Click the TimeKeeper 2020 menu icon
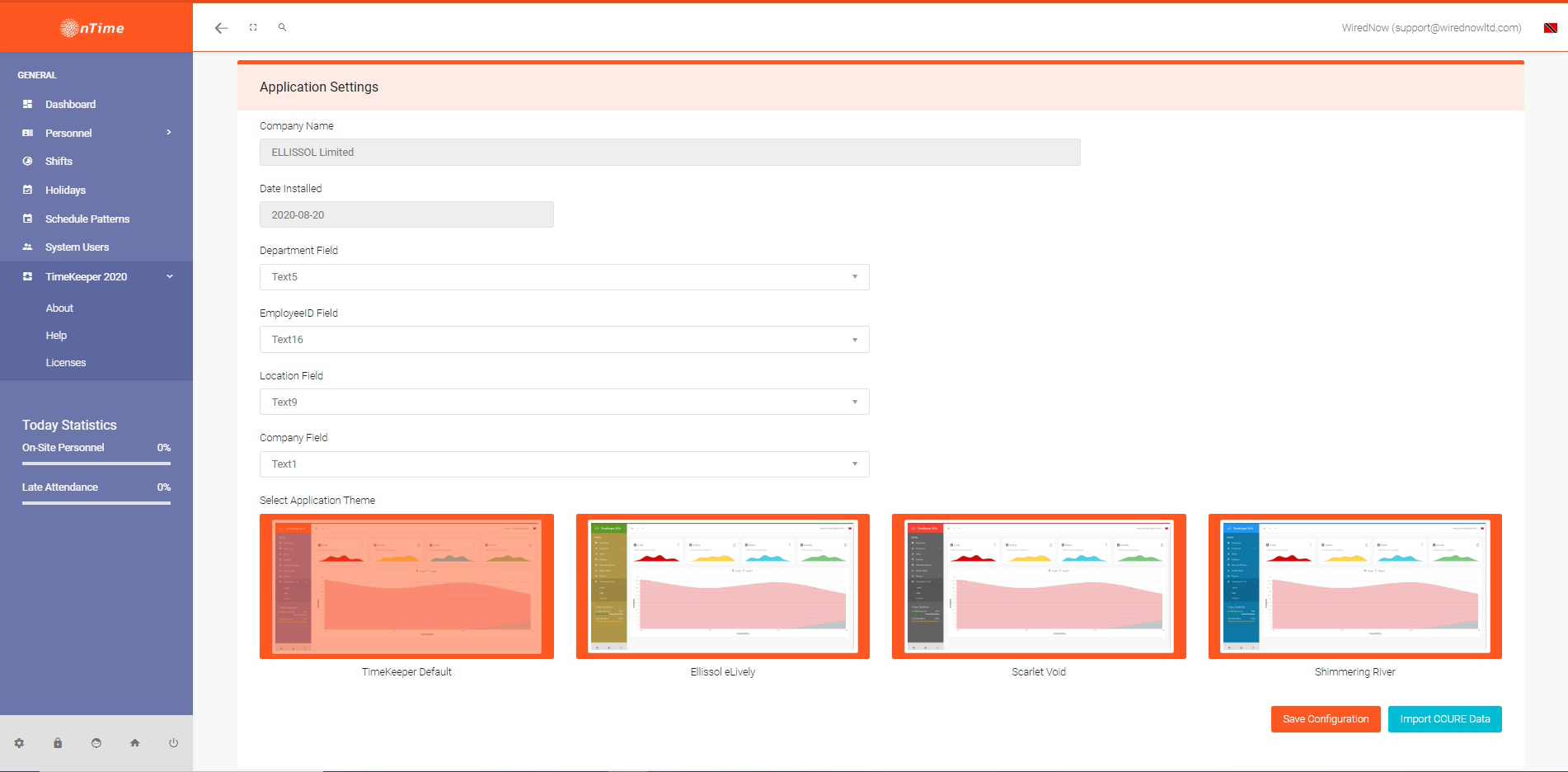Screen dimensions: 1568x772 pos(27,276)
